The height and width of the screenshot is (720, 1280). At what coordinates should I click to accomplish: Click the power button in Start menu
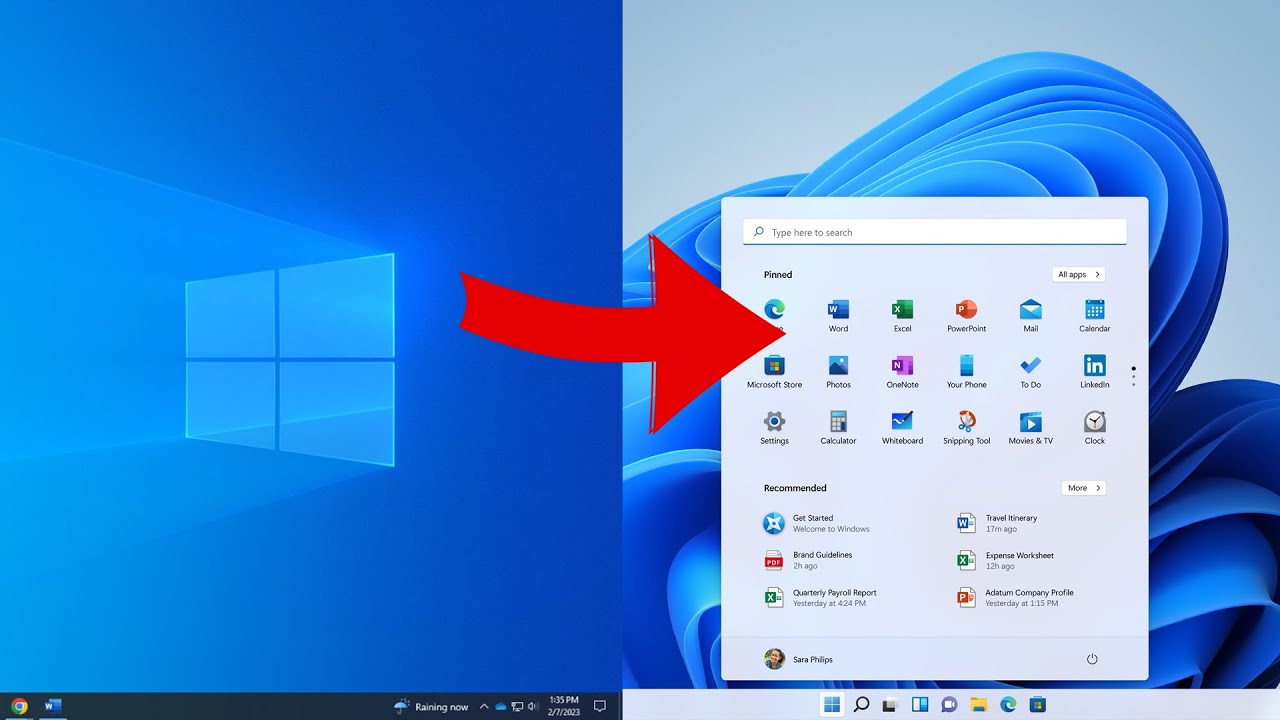pyautogui.click(x=1092, y=659)
